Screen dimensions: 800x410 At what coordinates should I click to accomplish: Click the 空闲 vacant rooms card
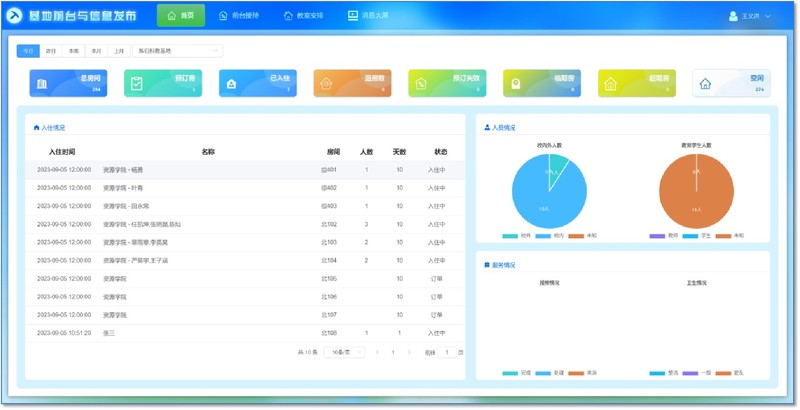click(732, 83)
